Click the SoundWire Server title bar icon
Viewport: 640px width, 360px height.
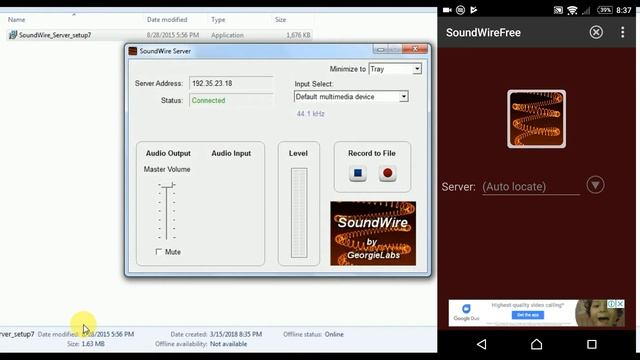click(133, 51)
